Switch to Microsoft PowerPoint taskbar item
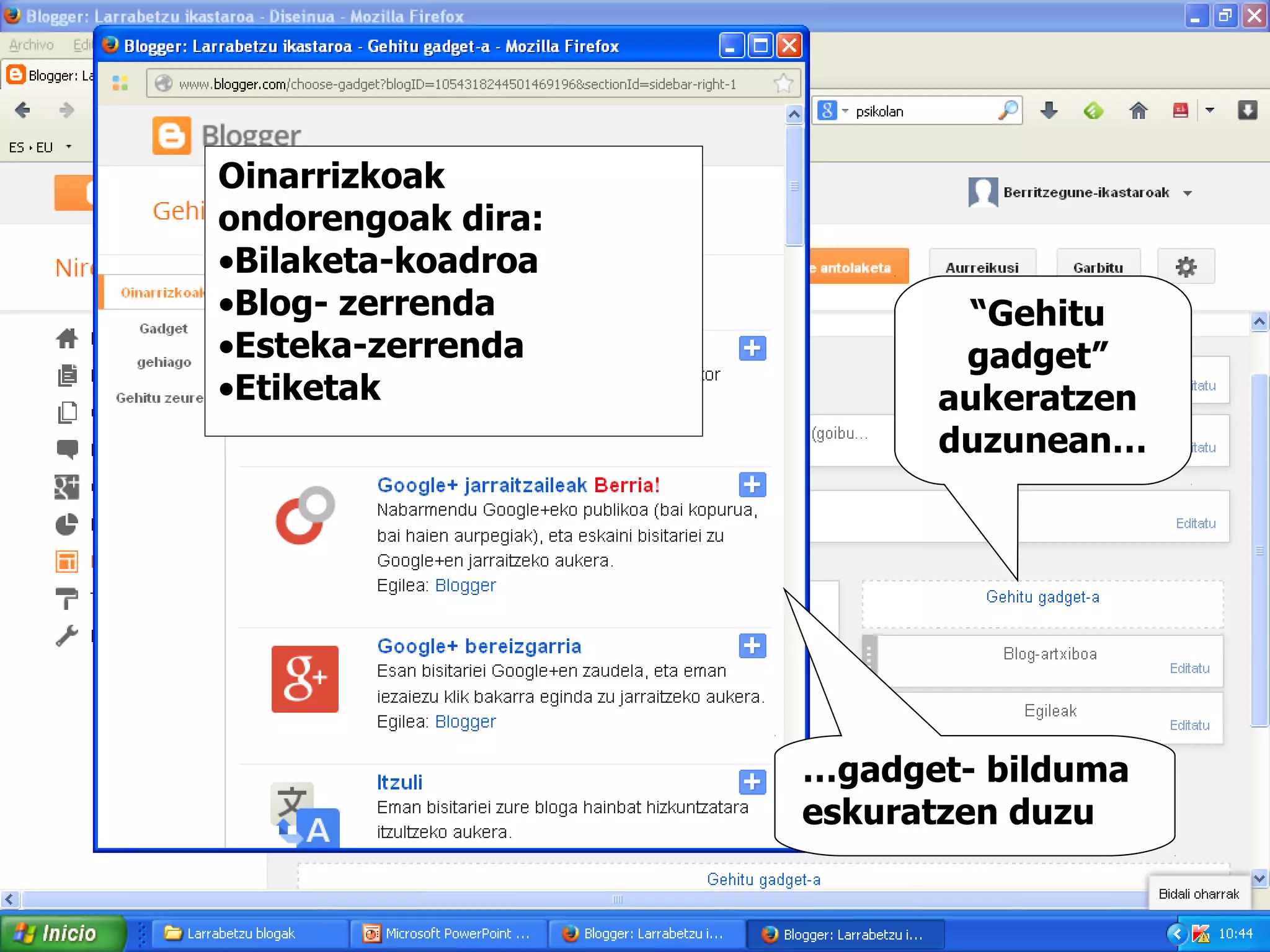The height and width of the screenshot is (952, 1270). tap(448, 933)
